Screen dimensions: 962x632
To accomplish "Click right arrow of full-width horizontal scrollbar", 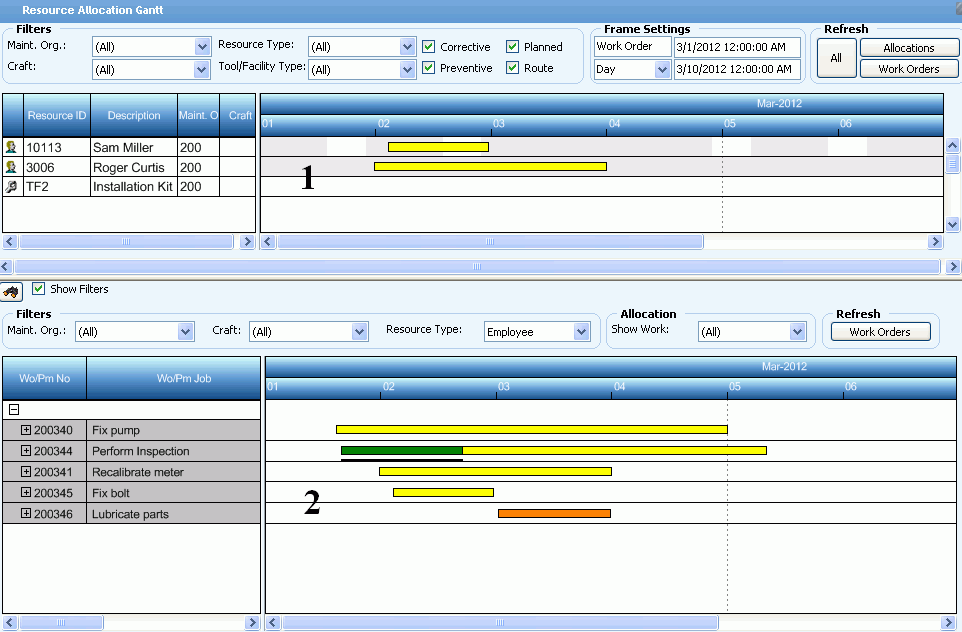I will [x=953, y=266].
